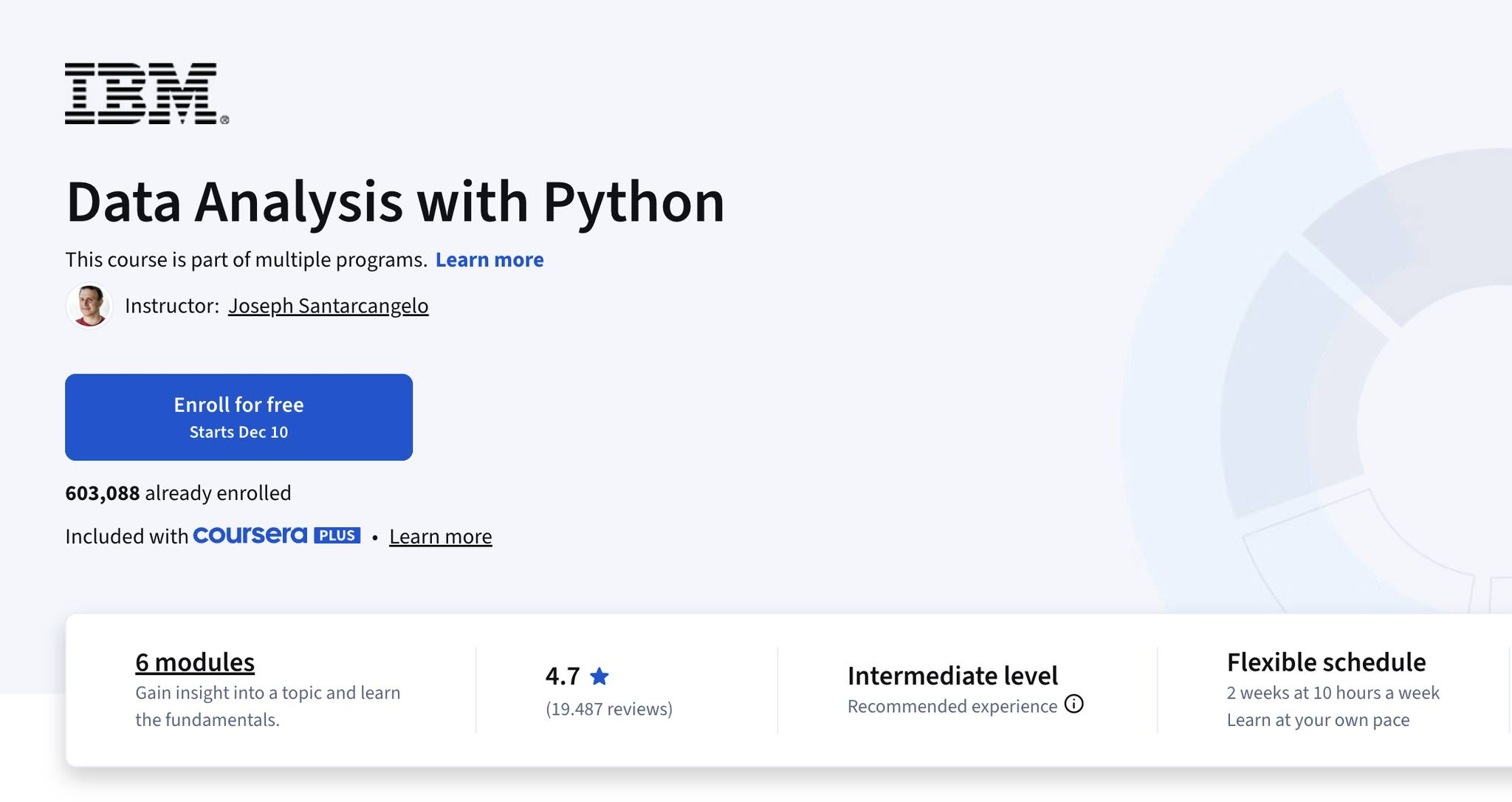Screen dimensions: 1512x802
Task: Open the 6 modules link
Action: coord(195,662)
